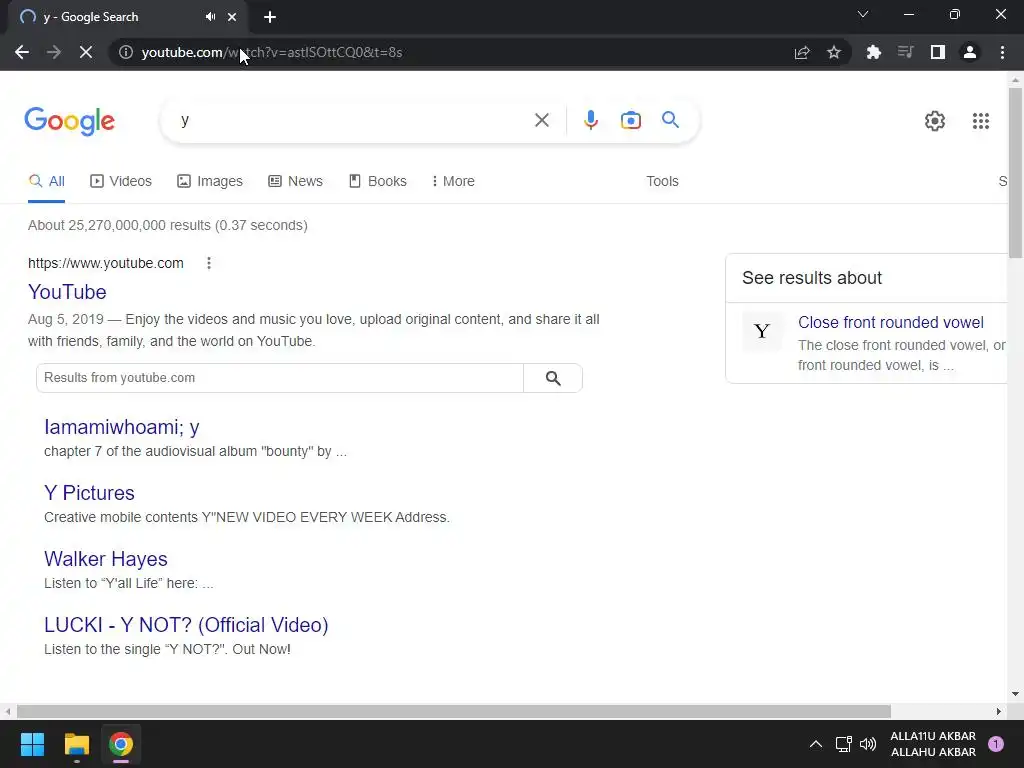Screen dimensions: 1024x768
Task: Switch to the Books tab
Action: (x=377, y=181)
